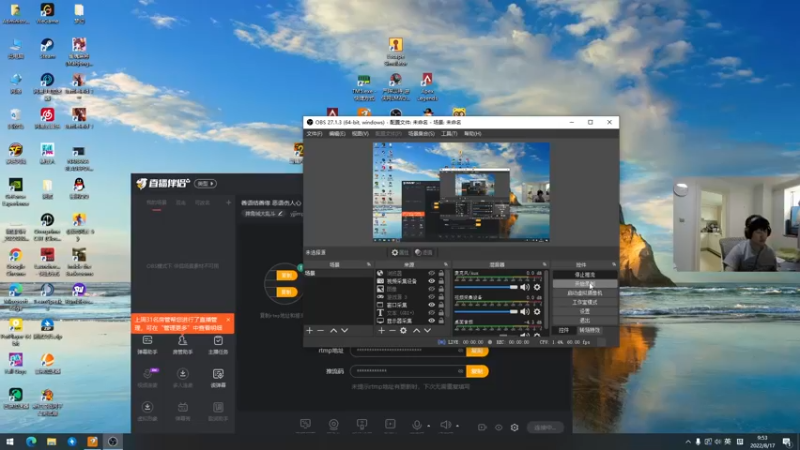Screen dimensions: 800x450
Task: Click the 开始录制 button in the OBS Controls panel
Action: (x=585, y=284)
